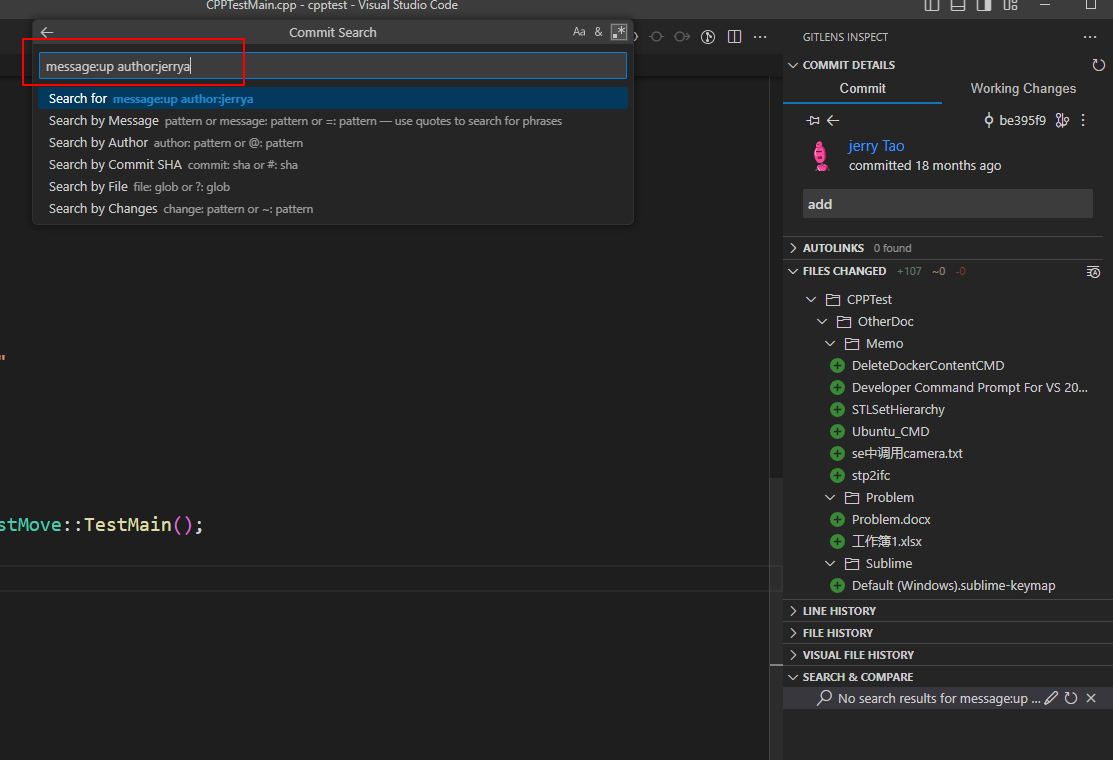Click the split editor icon in the toolbar

pos(736,35)
